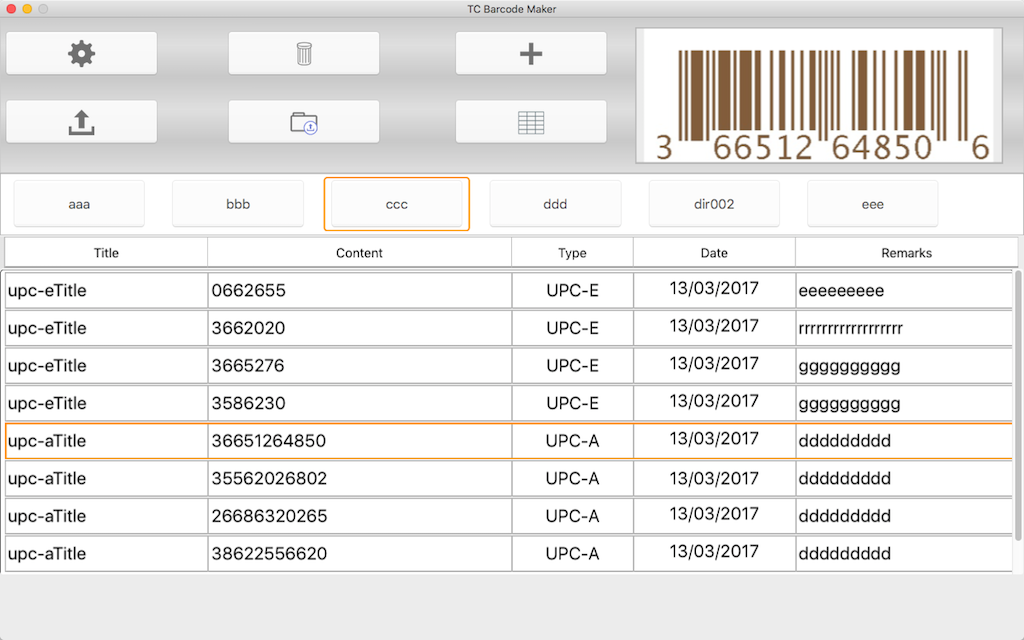
Task: Click the table's vertical scrollbar
Action: point(1018,405)
